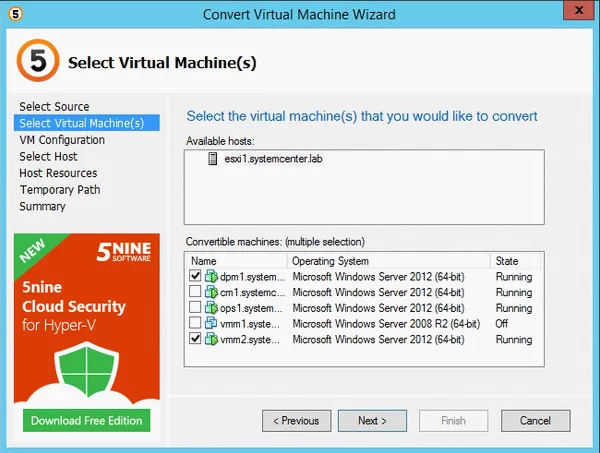This screenshot has width=600, height=453.
Task: Open the Host Resources step
Action: [x=58, y=173]
